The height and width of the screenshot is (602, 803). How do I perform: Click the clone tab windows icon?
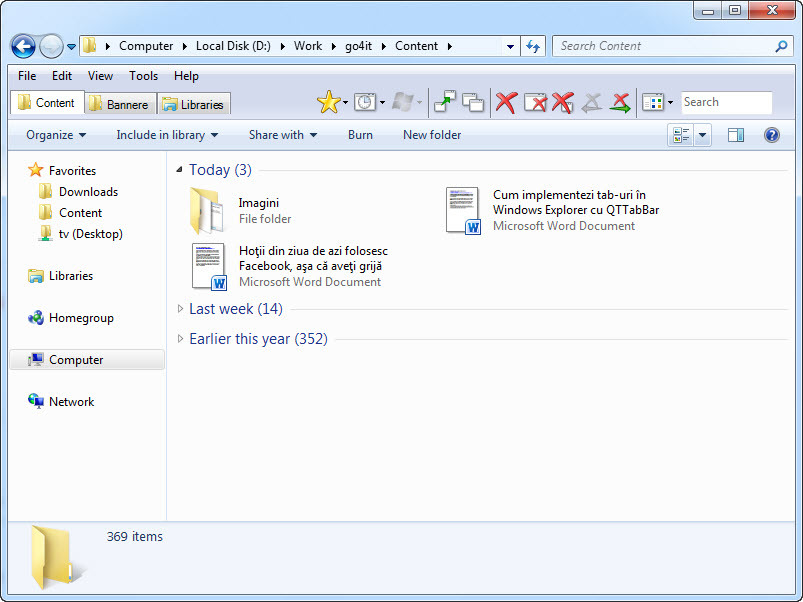(473, 102)
